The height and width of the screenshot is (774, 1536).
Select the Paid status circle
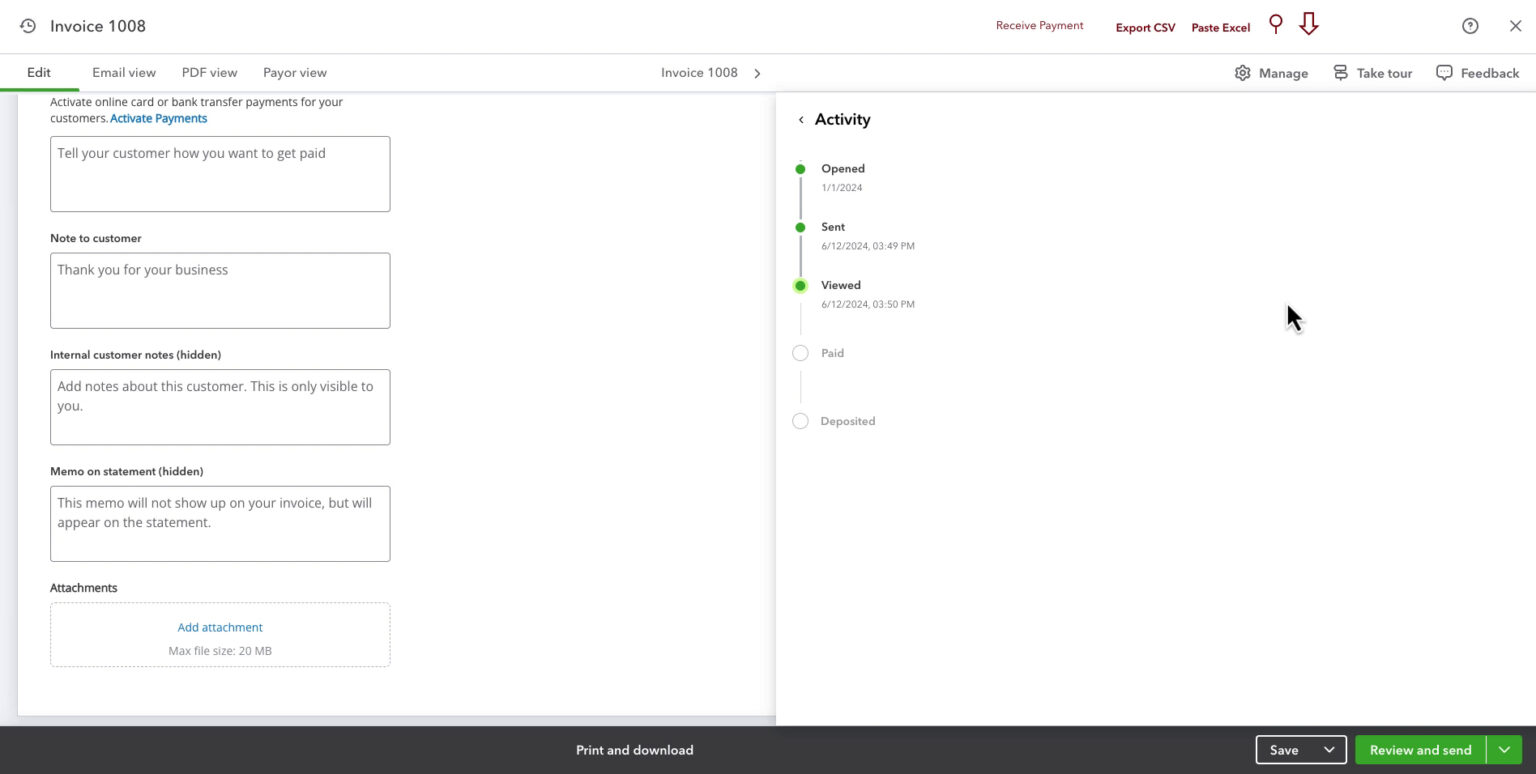800,353
